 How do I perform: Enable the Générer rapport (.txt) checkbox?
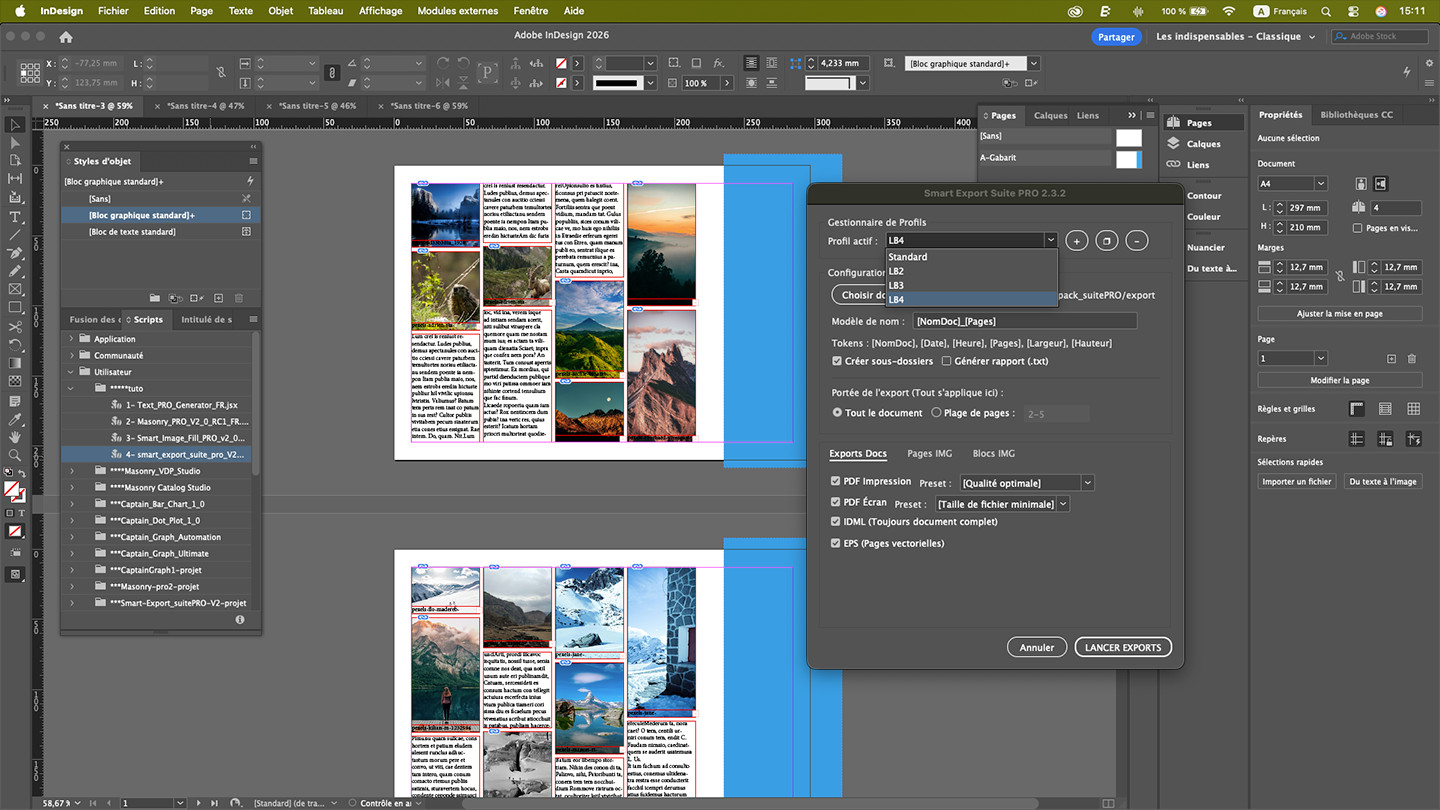pos(946,361)
